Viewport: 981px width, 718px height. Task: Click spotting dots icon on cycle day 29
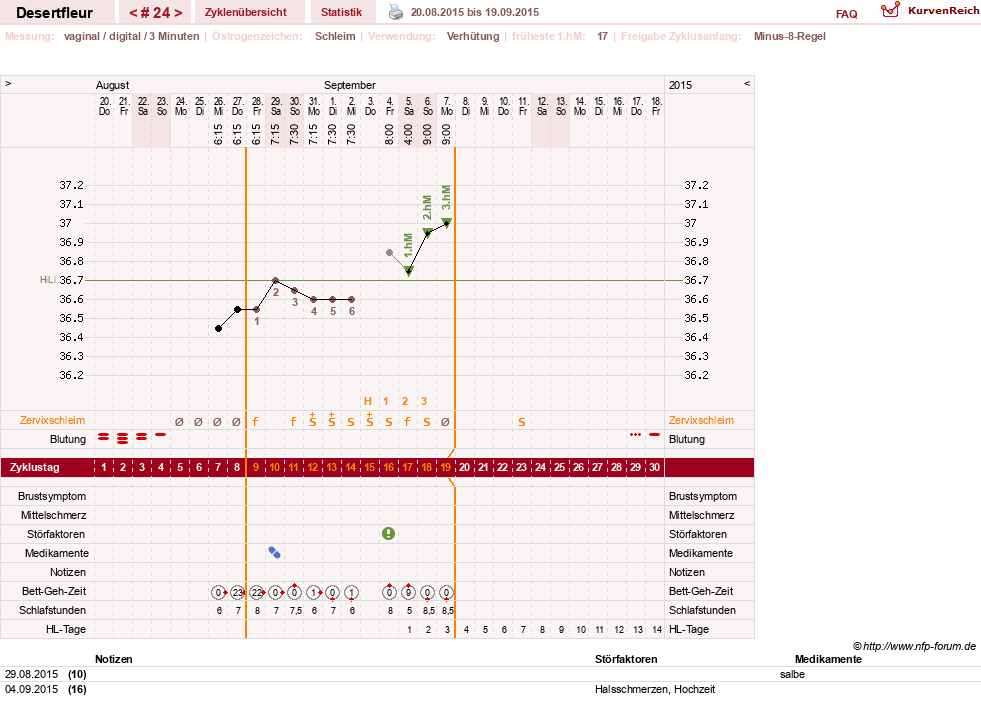636,434
